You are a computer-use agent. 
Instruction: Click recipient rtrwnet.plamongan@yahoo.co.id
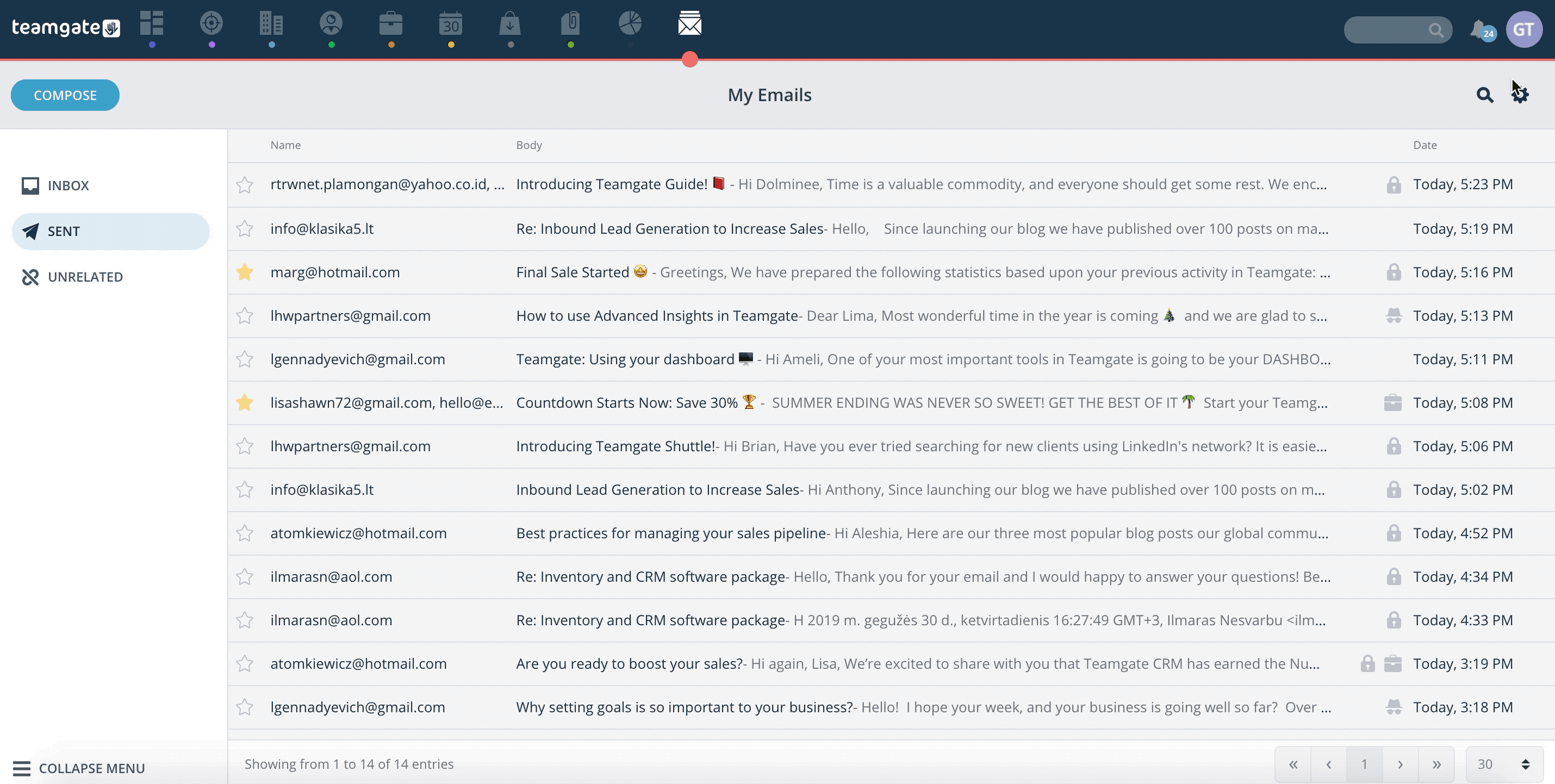(379, 185)
